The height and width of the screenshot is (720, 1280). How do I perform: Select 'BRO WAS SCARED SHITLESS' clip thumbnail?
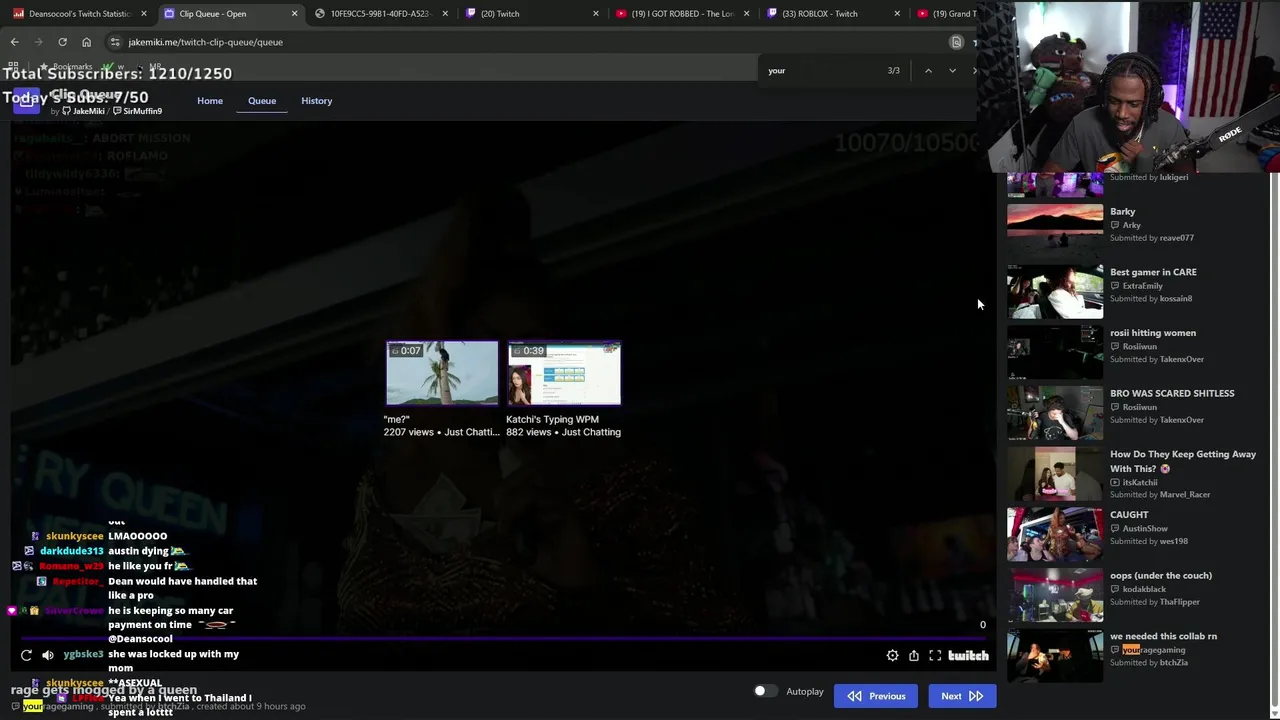pyautogui.click(x=1055, y=413)
